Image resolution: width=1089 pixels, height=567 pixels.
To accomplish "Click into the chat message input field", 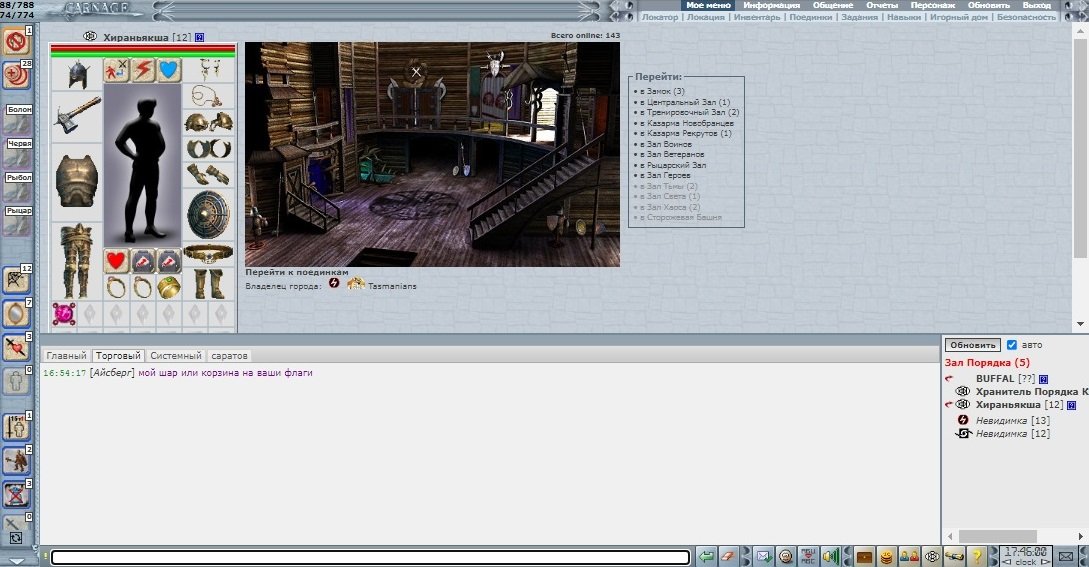I will (370, 557).
